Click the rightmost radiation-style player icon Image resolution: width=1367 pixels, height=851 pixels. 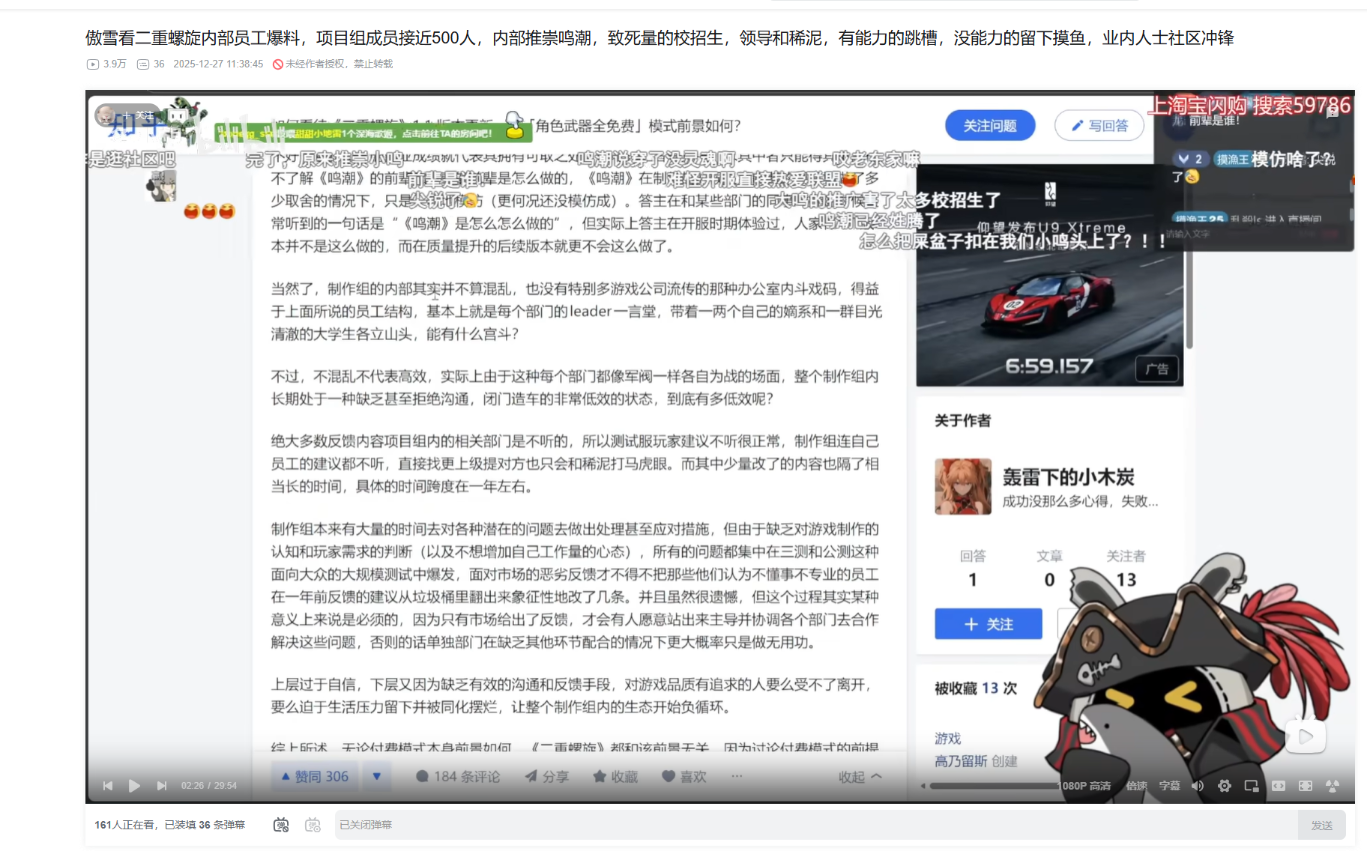coord(1332,786)
